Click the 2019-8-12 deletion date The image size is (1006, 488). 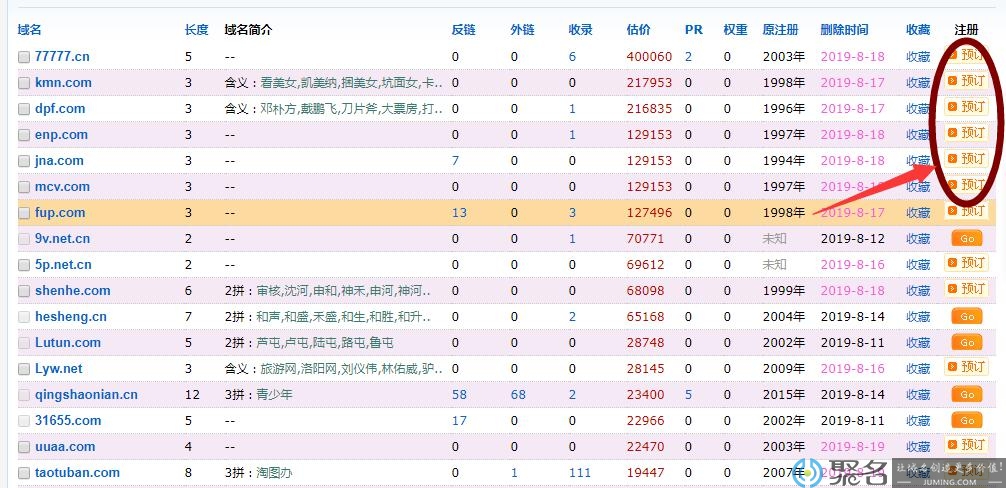[853, 239]
